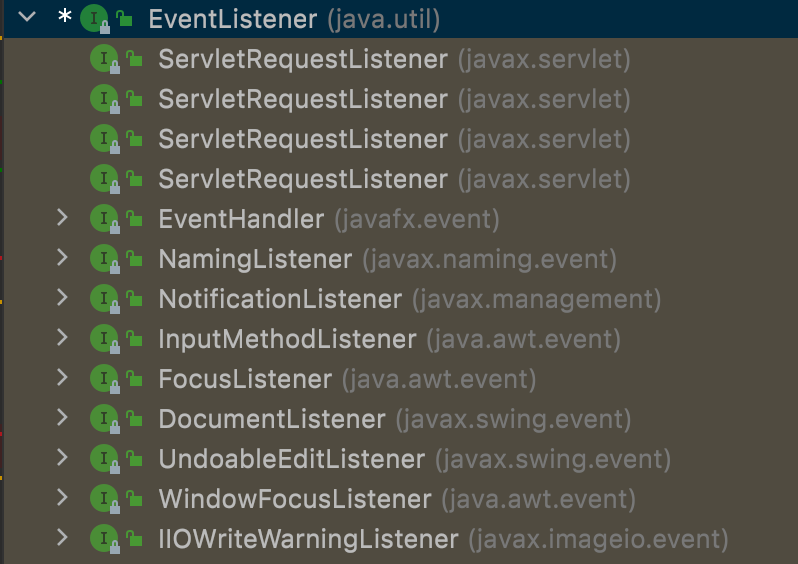Click the InputMethodListener interface icon
This screenshot has height=564, width=798.
[x=102, y=339]
